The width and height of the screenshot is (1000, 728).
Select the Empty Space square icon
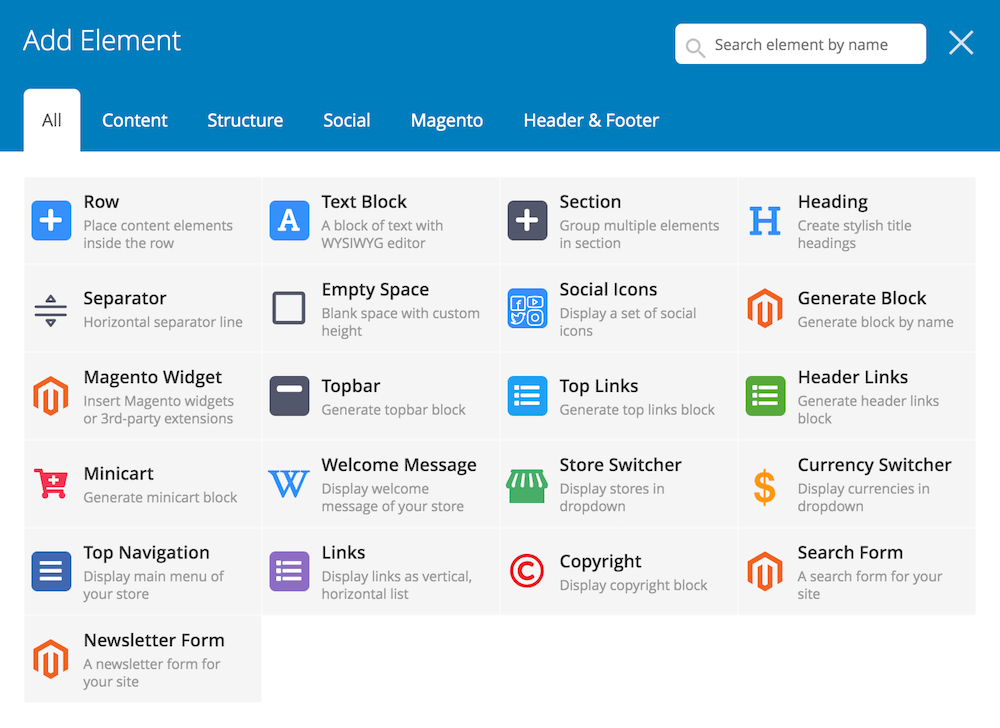pyautogui.click(x=289, y=308)
